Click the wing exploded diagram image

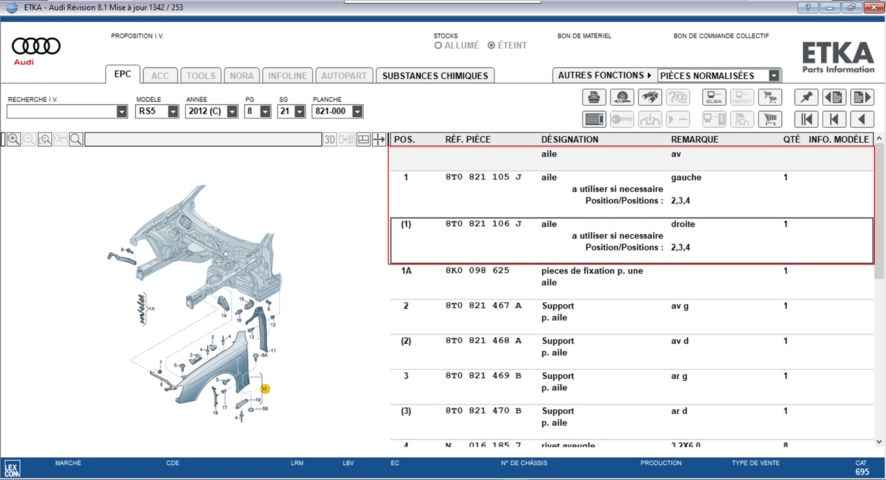click(x=196, y=304)
